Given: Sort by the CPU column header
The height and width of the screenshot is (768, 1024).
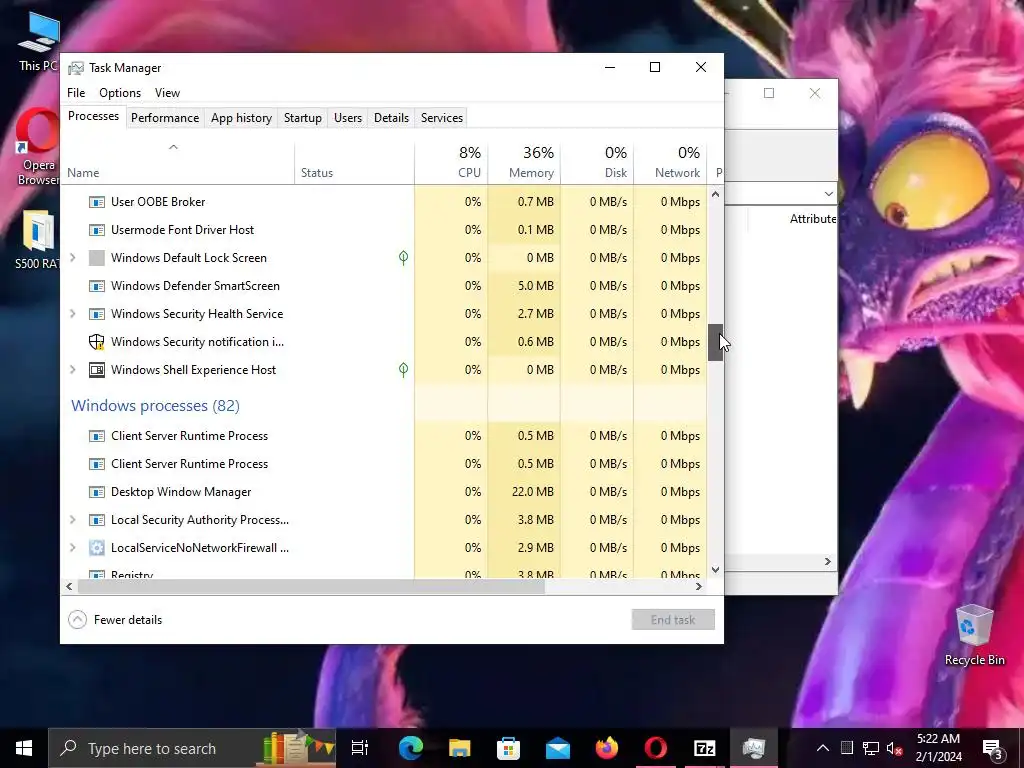Looking at the screenshot, I should (x=451, y=163).
